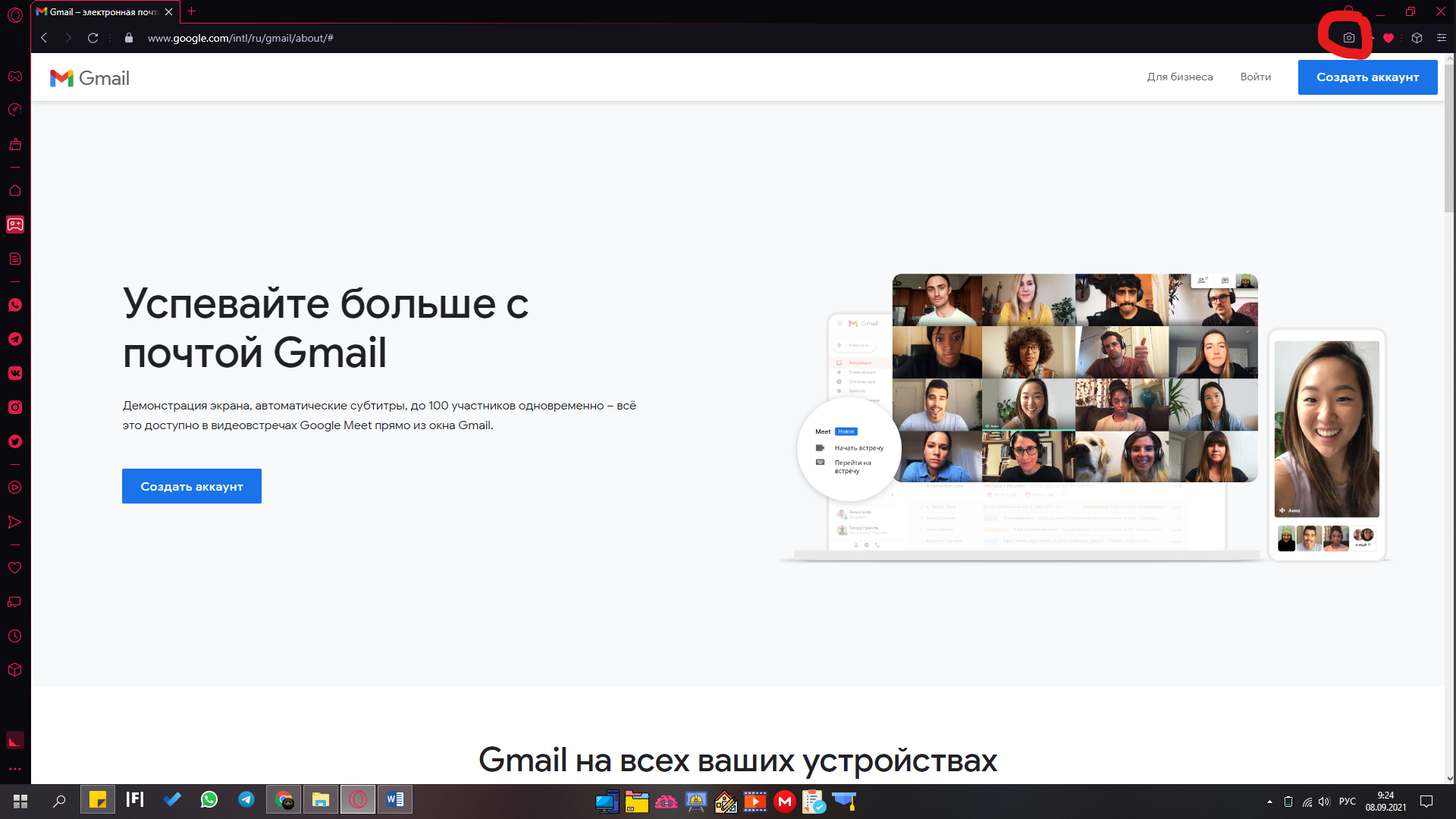The height and width of the screenshot is (819, 1456).
Task: Click Создать аккаунт below the headline
Action: (192, 486)
